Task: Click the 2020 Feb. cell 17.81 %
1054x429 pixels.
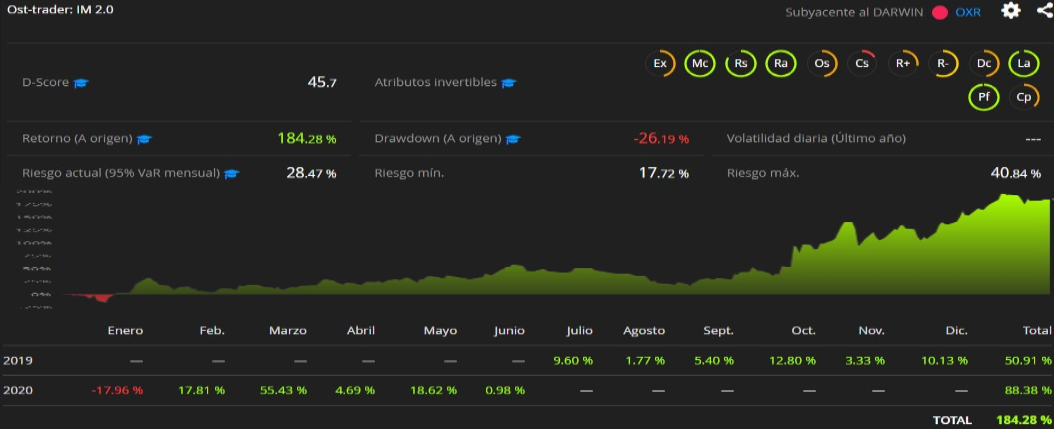Action: click(x=202, y=390)
